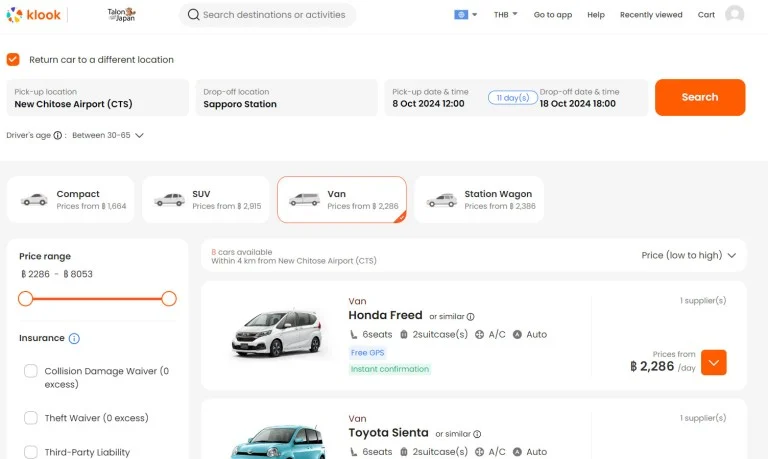Click the Station Wagon car icon
Viewport: 768px width, 459px height.
[x=441, y=200]
